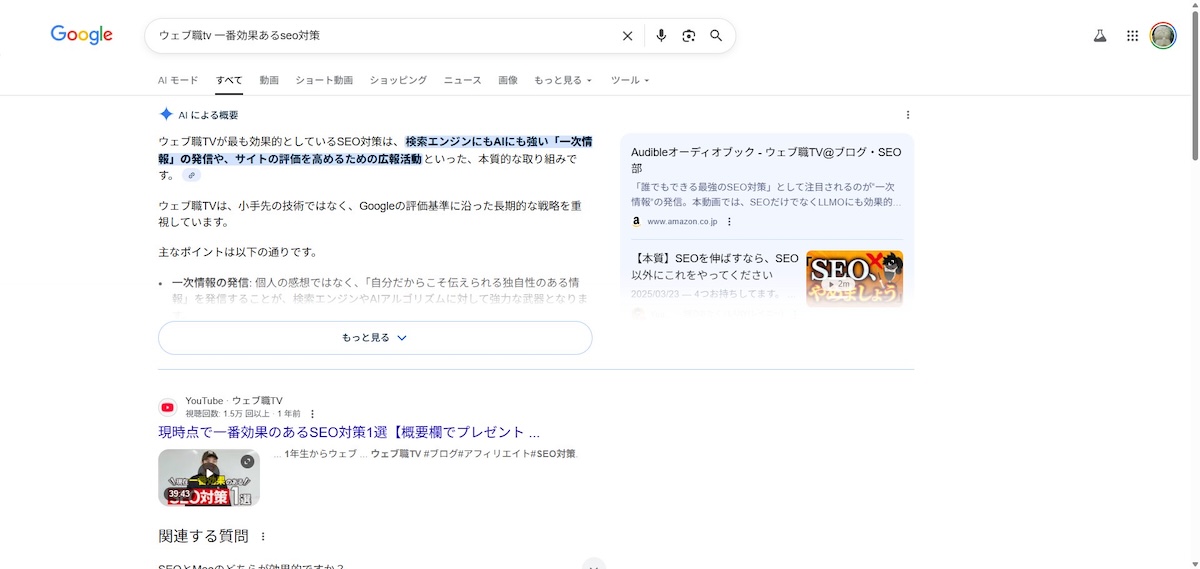
Task: Open Google Lens image search
Action: (688, 36)
